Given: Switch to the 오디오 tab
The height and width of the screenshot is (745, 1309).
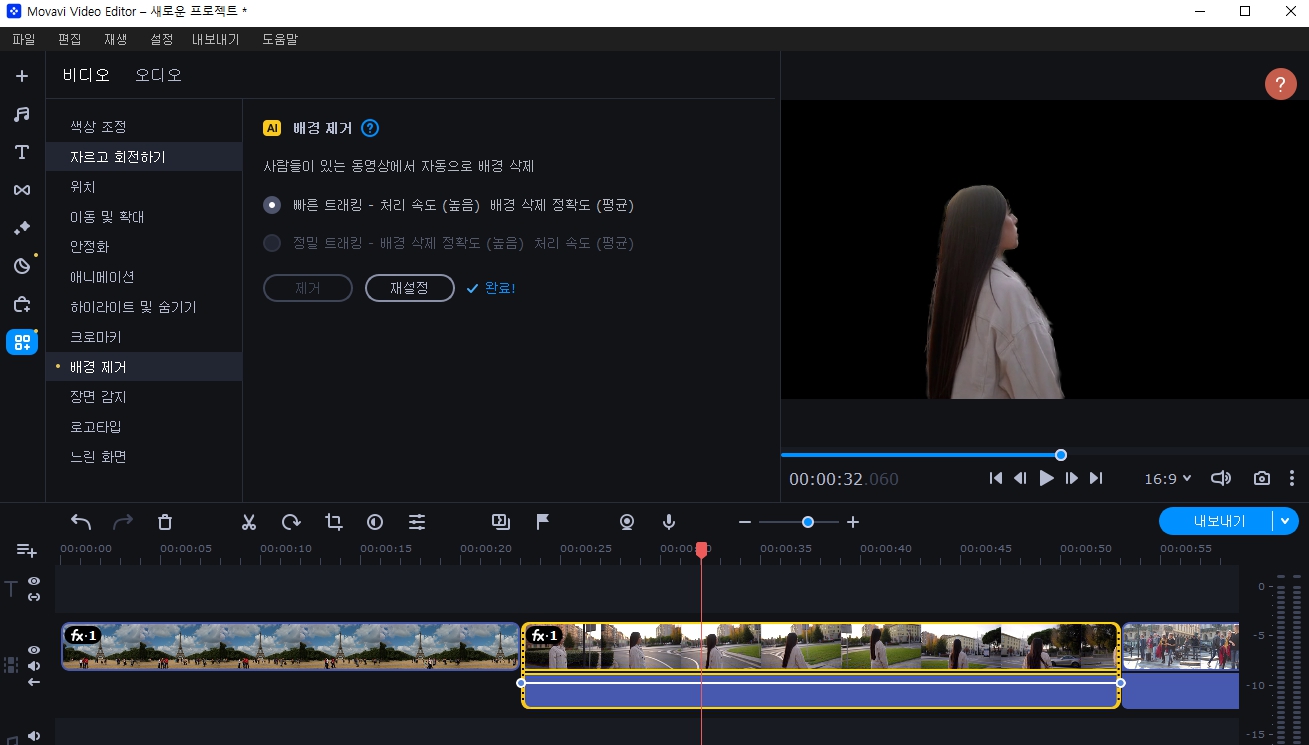Looking at the screenshot, I should [158, 75].
